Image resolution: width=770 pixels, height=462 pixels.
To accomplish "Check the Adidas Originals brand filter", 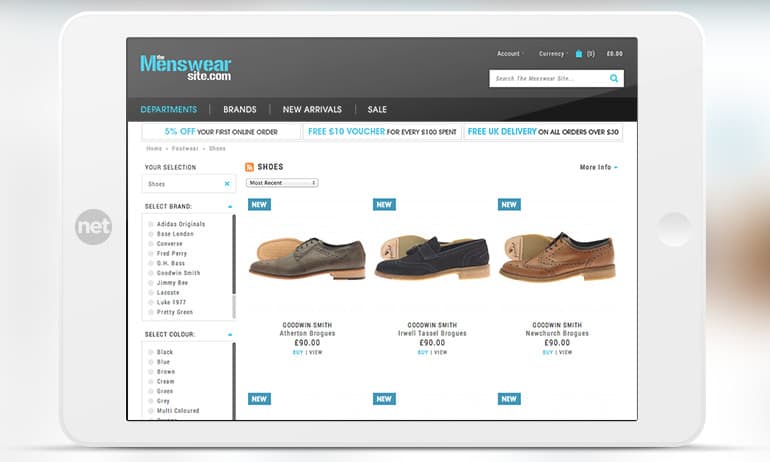I will click(151, 224).
